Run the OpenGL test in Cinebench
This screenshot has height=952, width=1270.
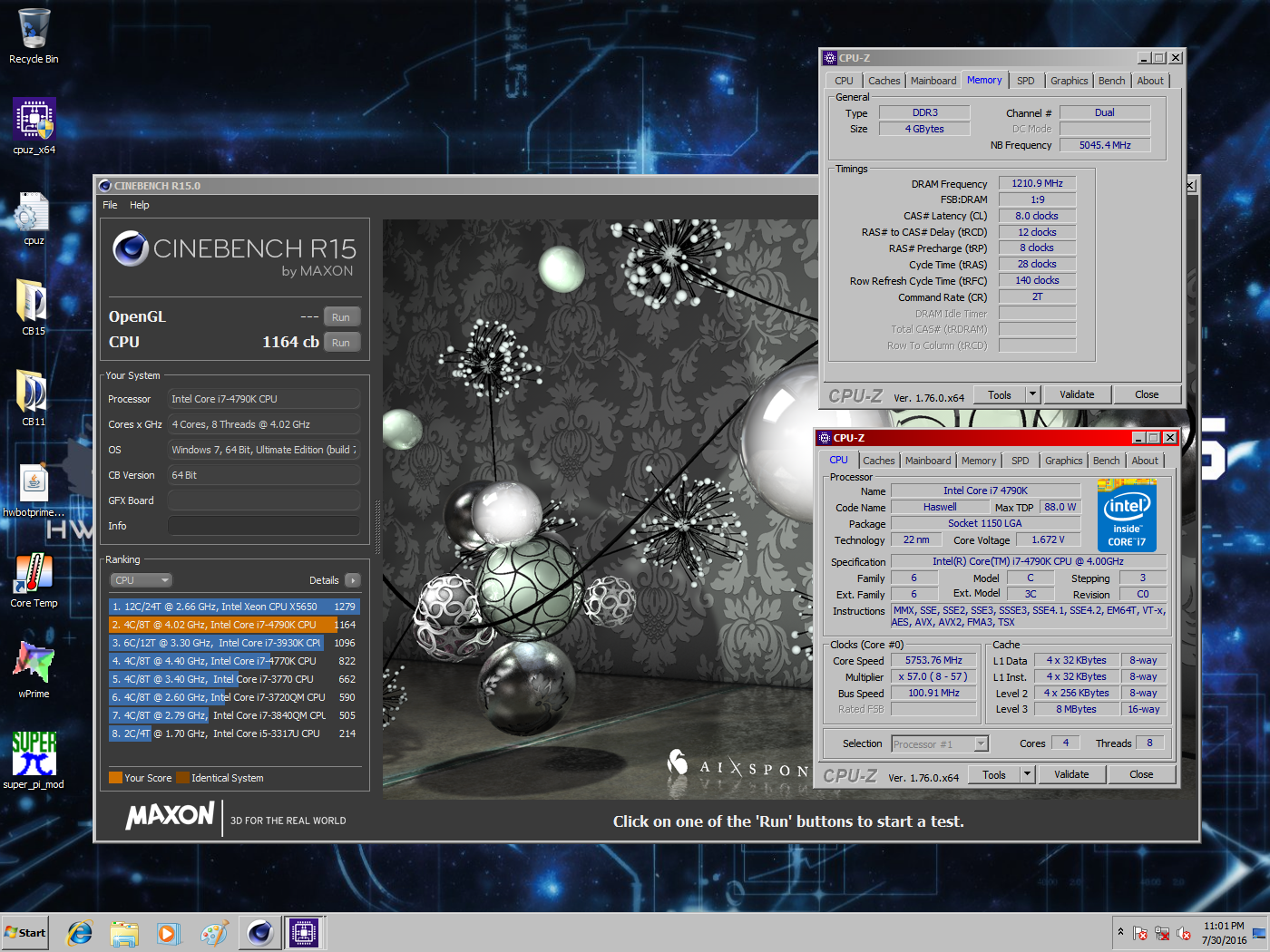pyautogui.click(x=341, y=317)
